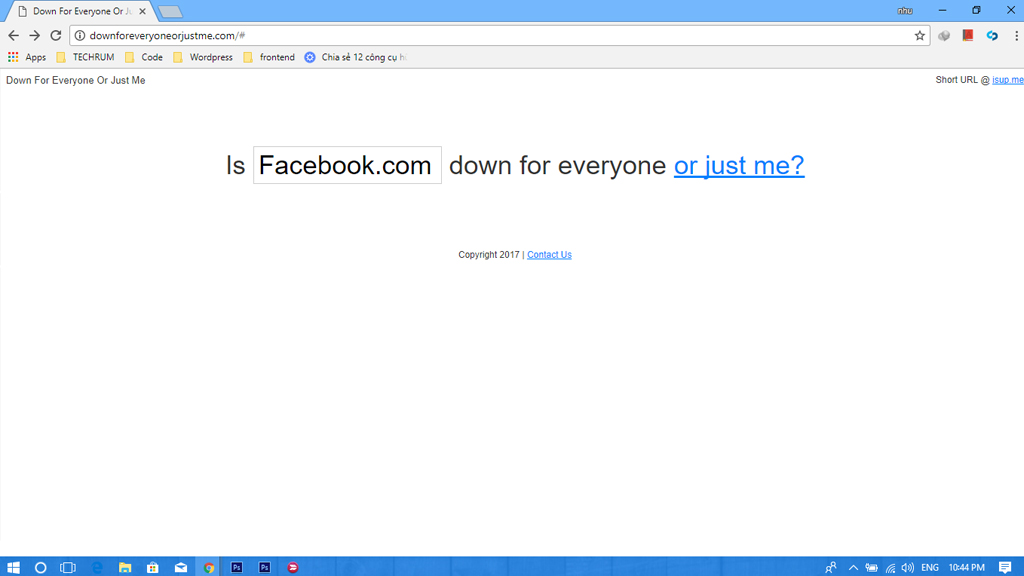Launch Microsoft Edge from the taskbar
Screen dimensions: 1024x576
[97, 568]
